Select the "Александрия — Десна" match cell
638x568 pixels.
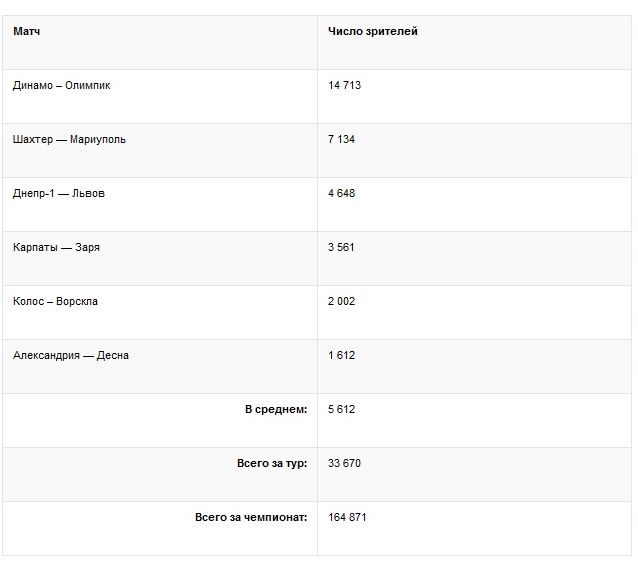[71, 356]
